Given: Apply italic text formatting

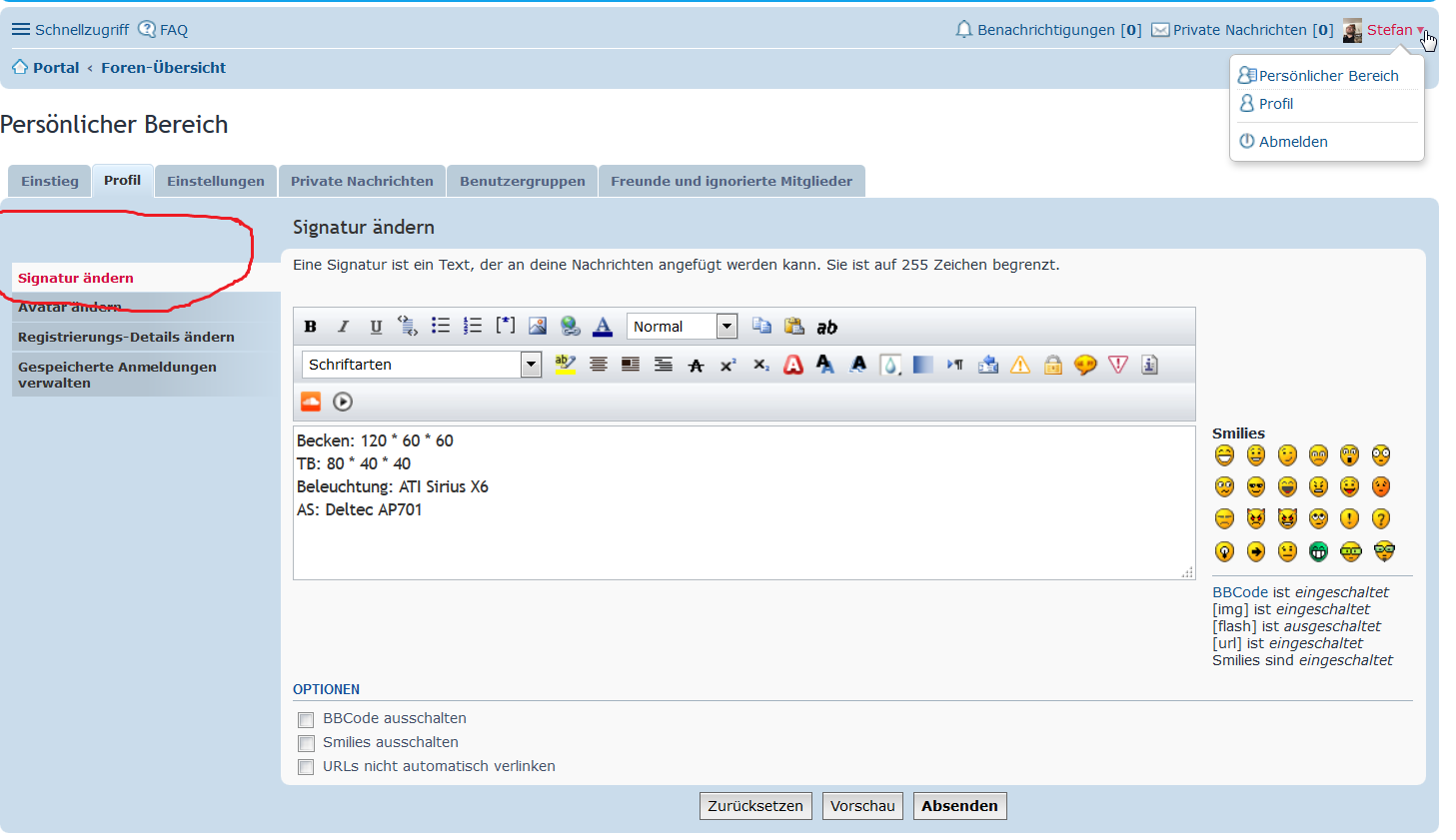Looking at the screenshot, I should 343,327.
